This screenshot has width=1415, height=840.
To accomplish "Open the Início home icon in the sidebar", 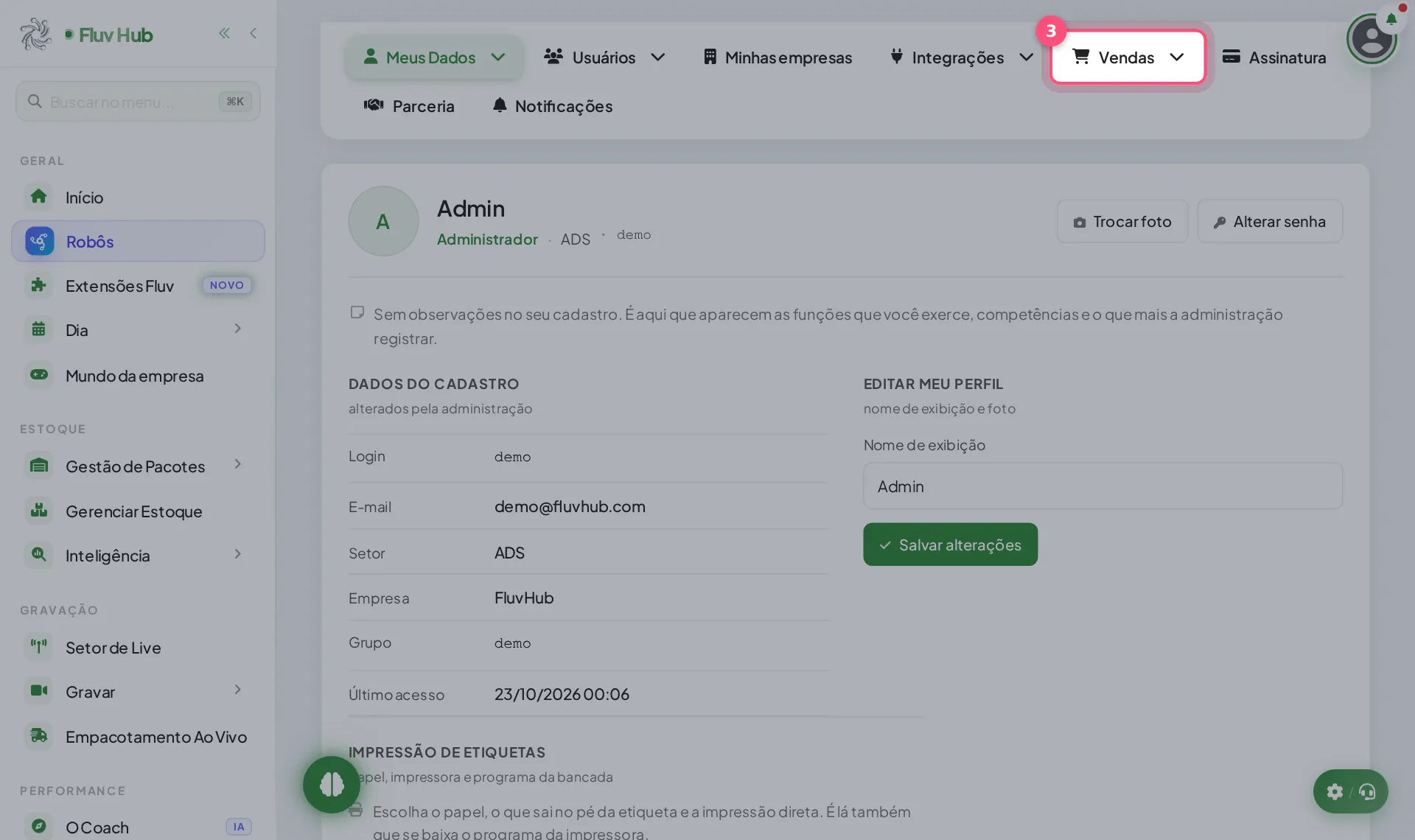I will [x=39, y=197].
